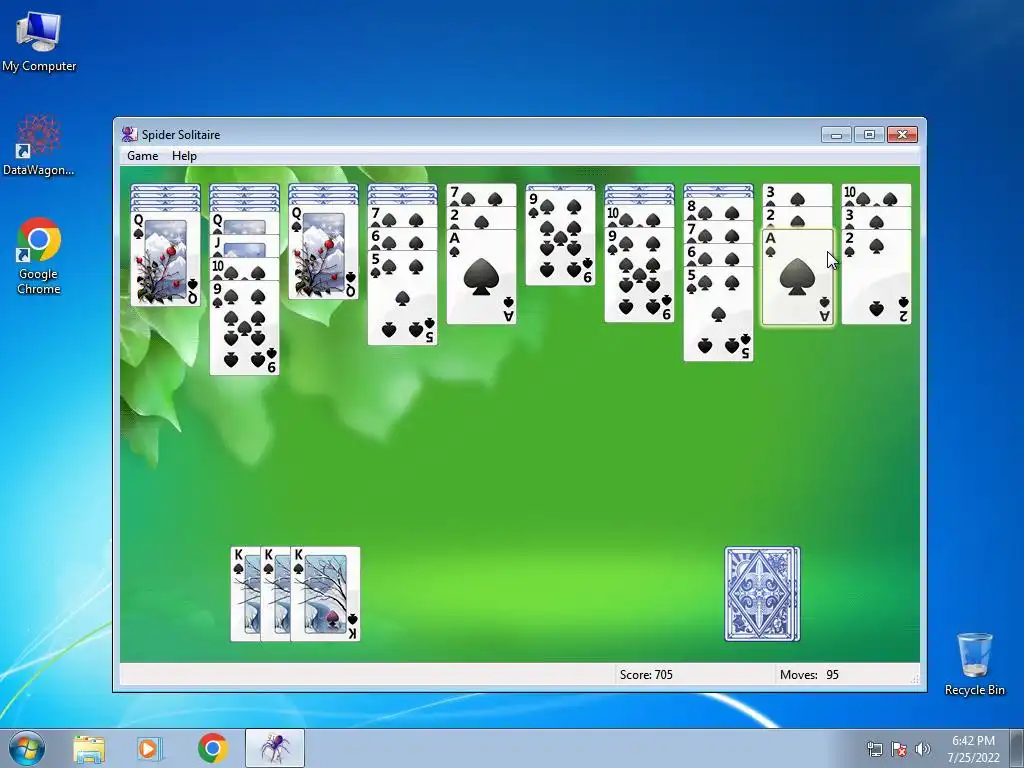This screenshot has width=1024, height=768.
Task: Open the Game menu
Action: coord(142,156)
